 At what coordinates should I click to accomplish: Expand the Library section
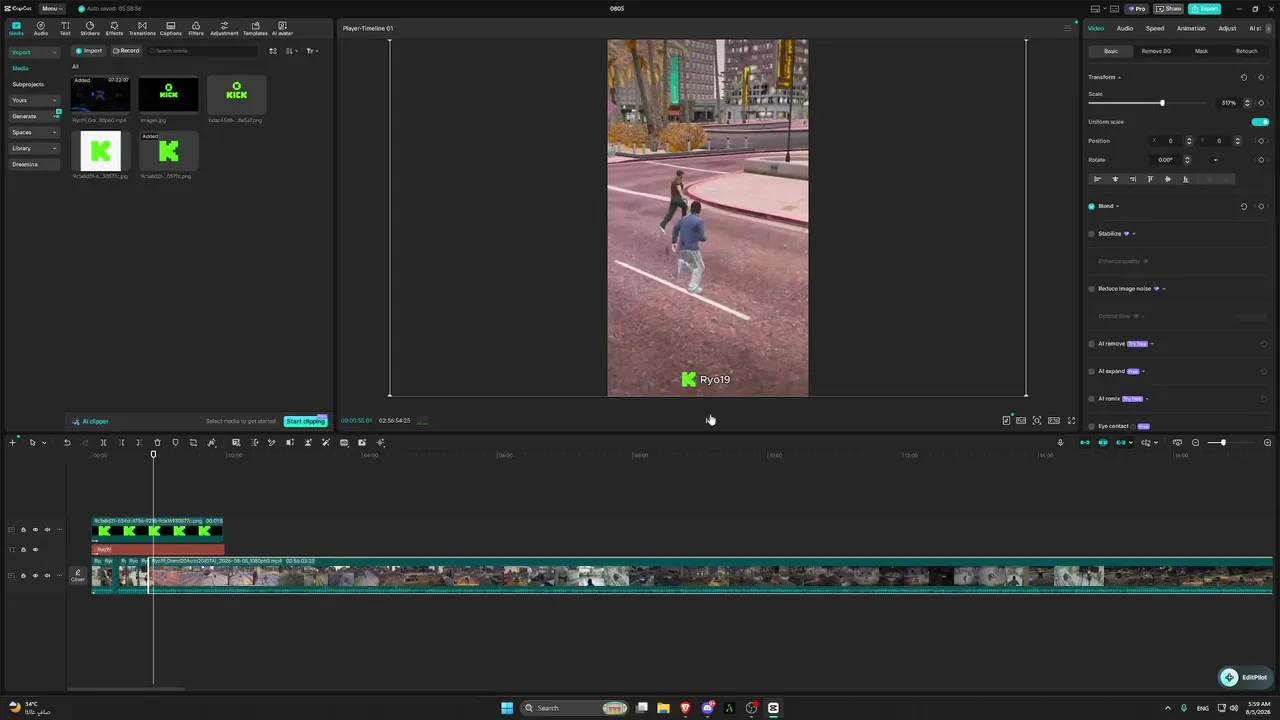34,148
